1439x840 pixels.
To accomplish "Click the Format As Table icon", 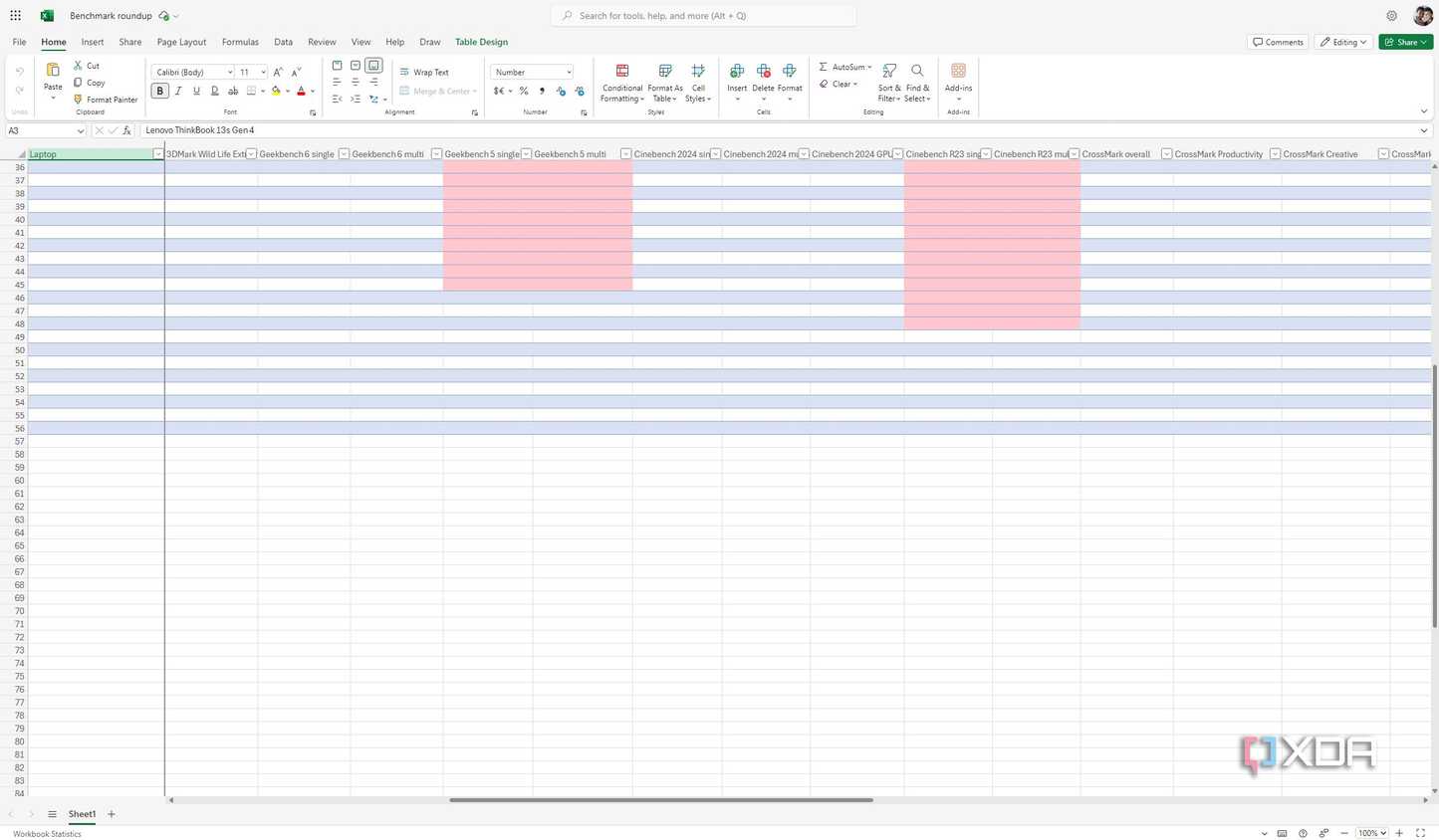I will (x=665, y=71).
